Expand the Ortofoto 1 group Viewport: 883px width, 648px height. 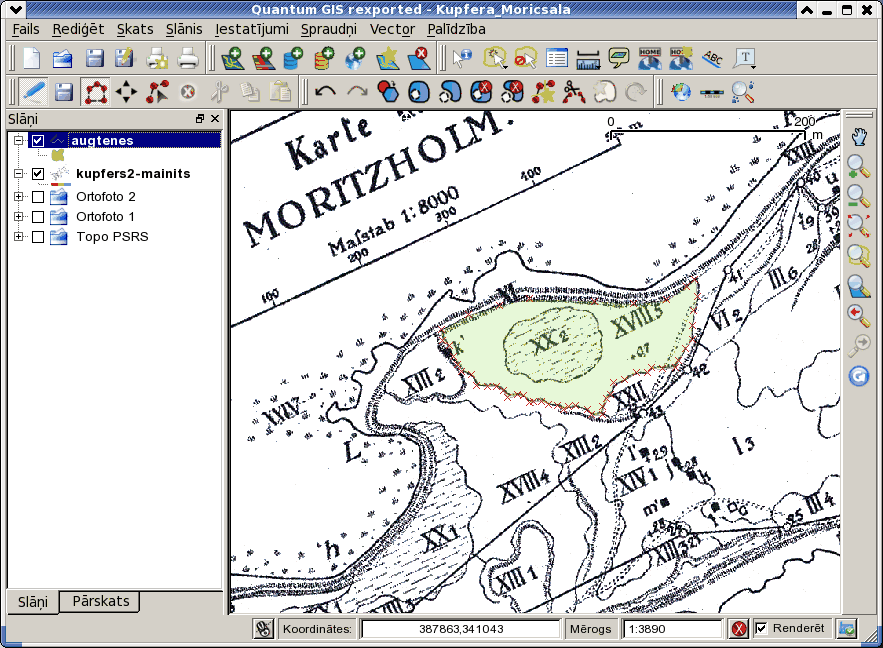point(19,216)
